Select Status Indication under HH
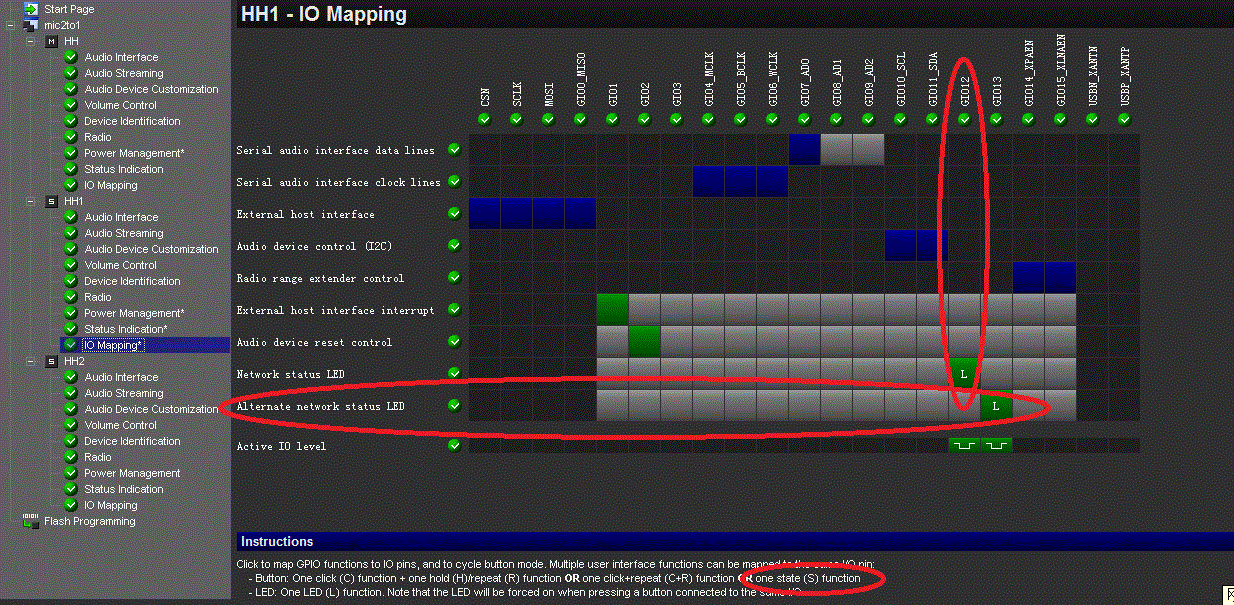 (124, 169)
